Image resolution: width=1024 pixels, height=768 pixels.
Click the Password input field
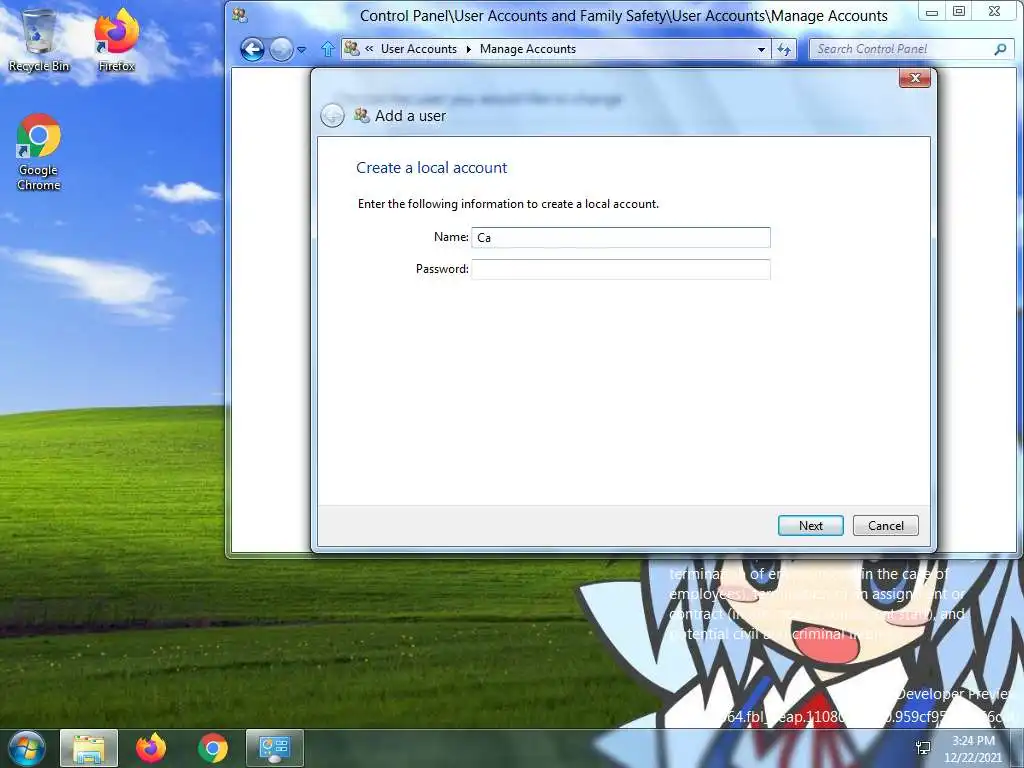(x=621, y=269)
